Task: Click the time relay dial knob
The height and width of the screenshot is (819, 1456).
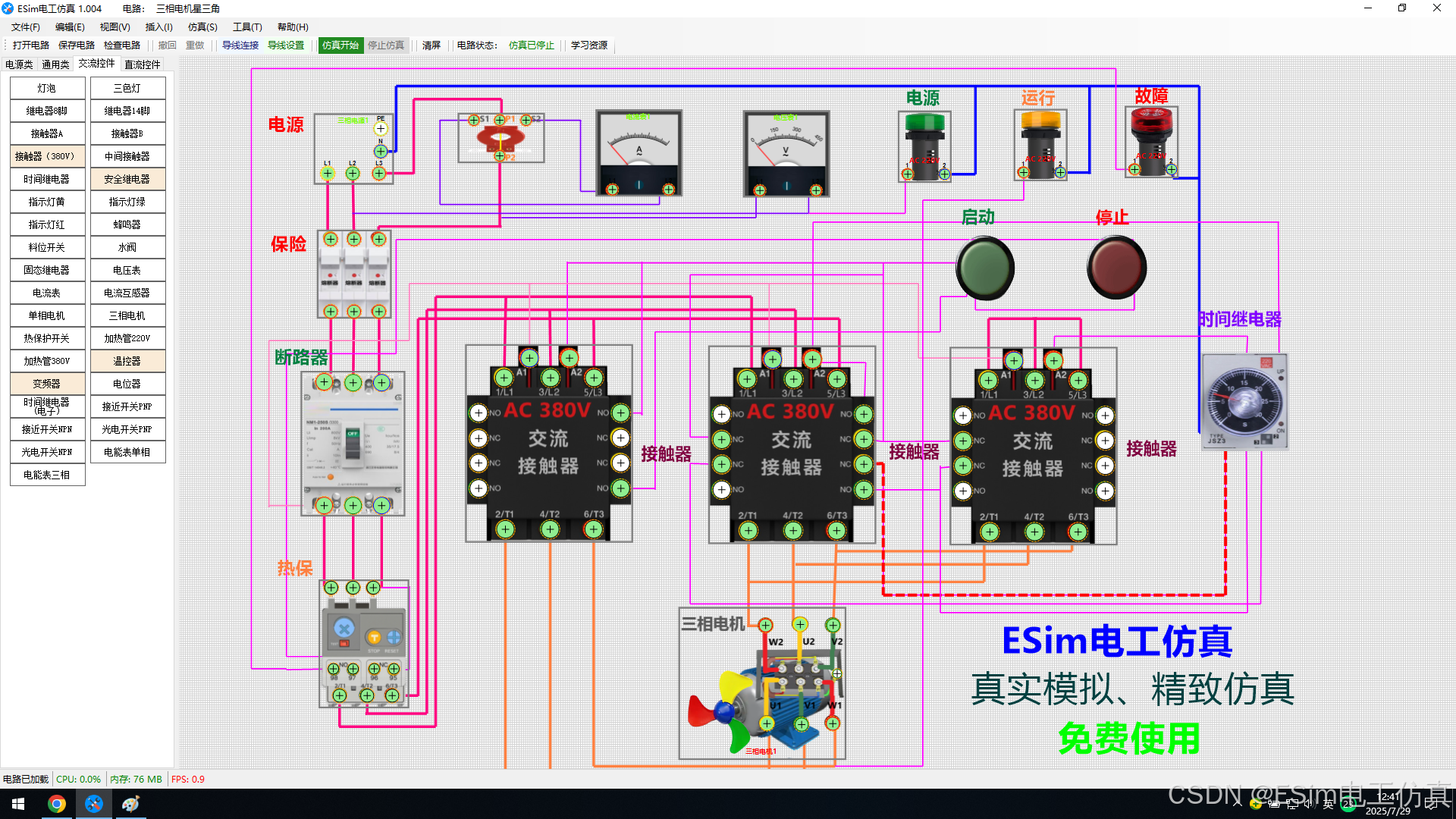Action: tap(1244, 402)
